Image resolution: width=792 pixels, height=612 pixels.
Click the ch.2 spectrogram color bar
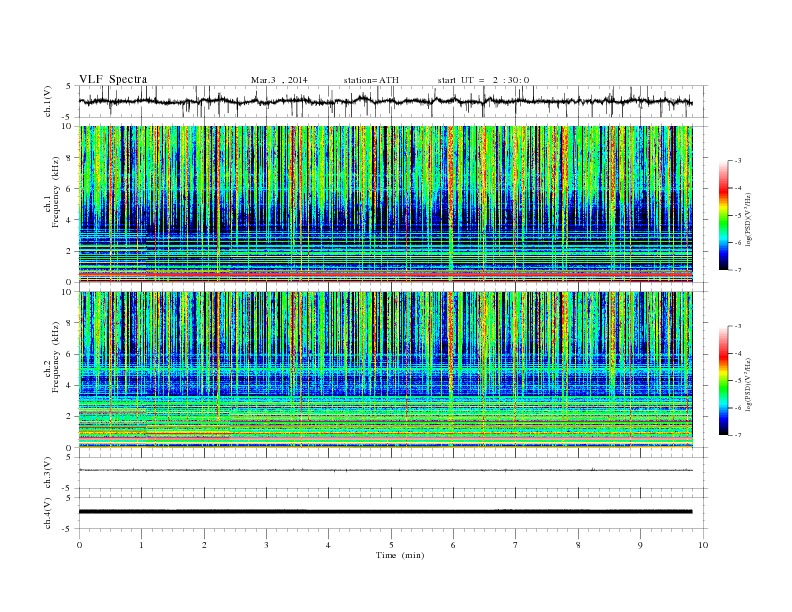point(723,381)
